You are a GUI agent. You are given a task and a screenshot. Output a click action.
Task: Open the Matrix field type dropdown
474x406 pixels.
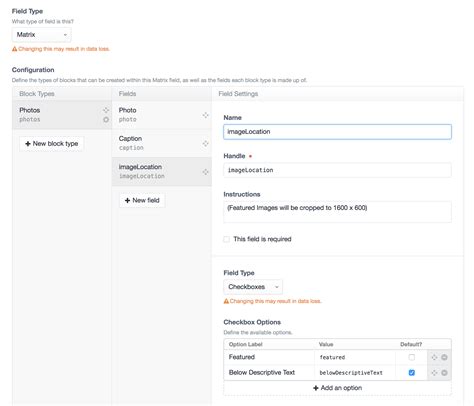point(42,35)
